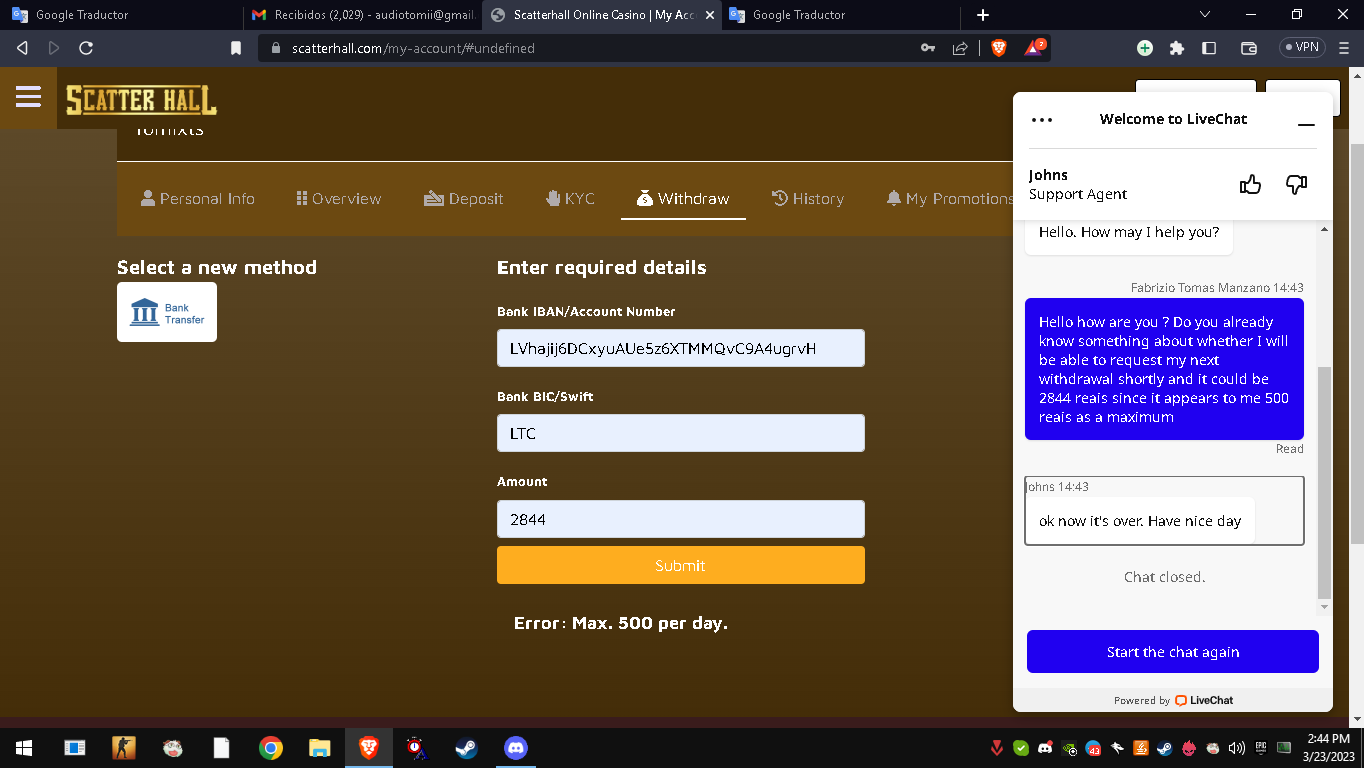Expand the tab search dropdown arrow

(x=1204, y=15)
